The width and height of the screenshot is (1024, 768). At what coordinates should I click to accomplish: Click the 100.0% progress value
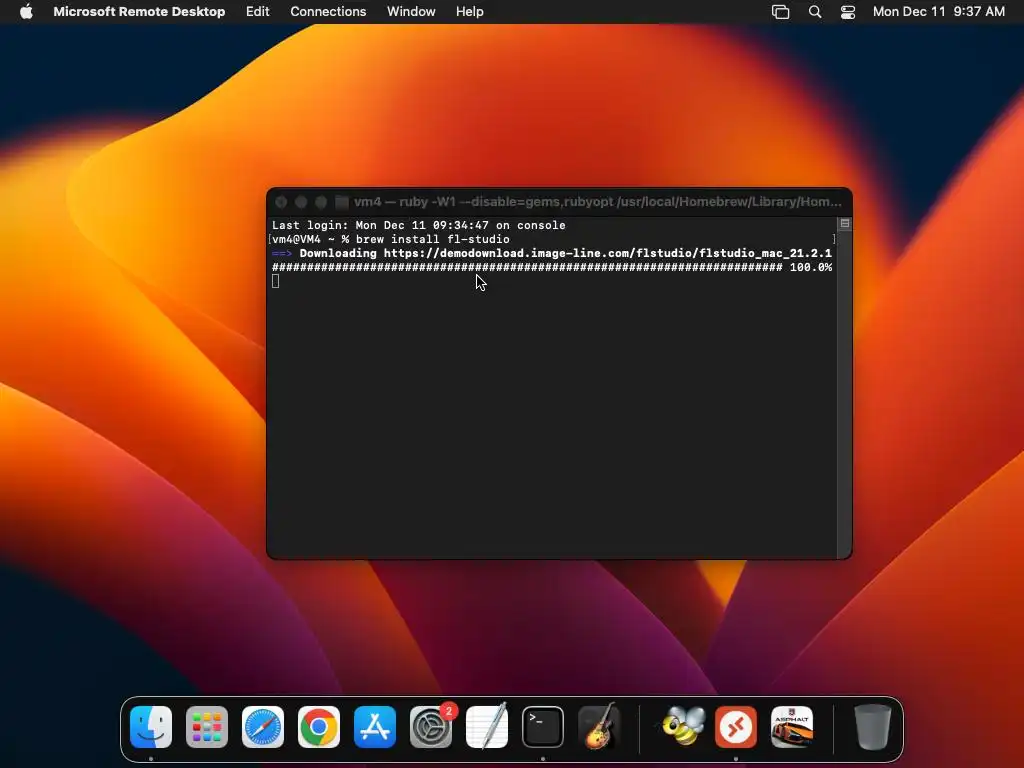811,267
